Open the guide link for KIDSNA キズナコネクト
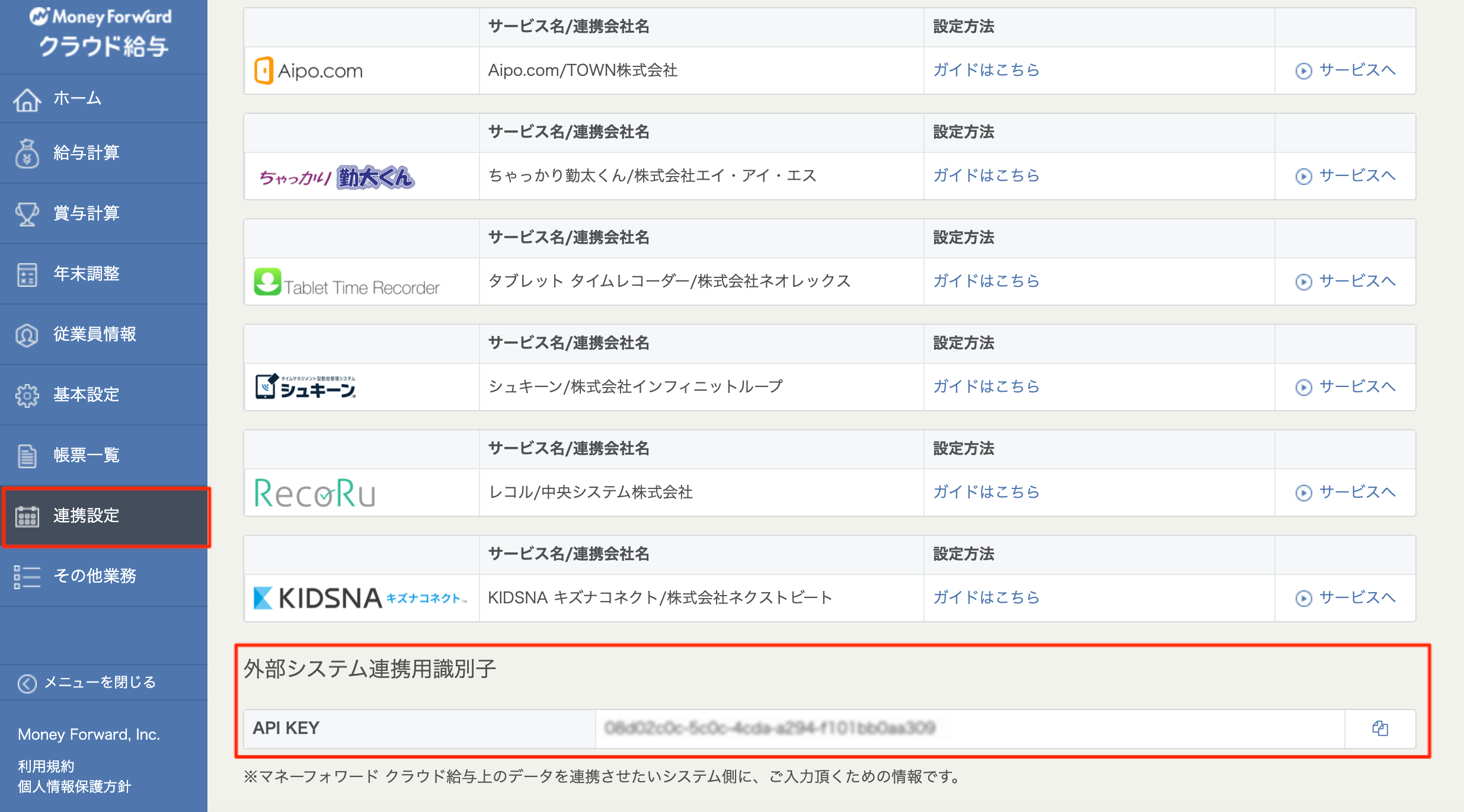Image resolution: width=1464 pixels, height=812 pixels. 986,597
